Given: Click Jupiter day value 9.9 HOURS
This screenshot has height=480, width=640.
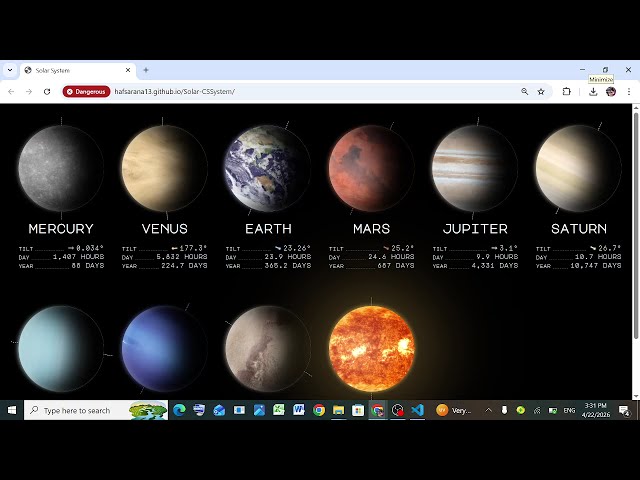Looking at the screenshot, I should [x=497, y=257].
